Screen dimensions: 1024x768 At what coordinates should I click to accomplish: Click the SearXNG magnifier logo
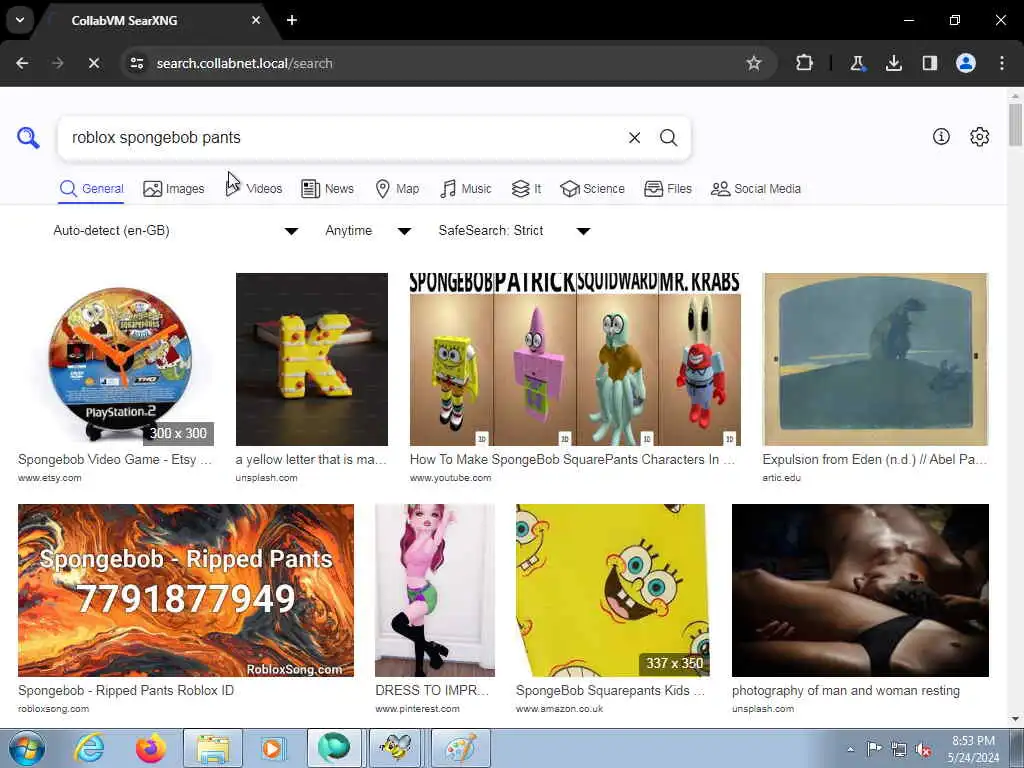28,137
